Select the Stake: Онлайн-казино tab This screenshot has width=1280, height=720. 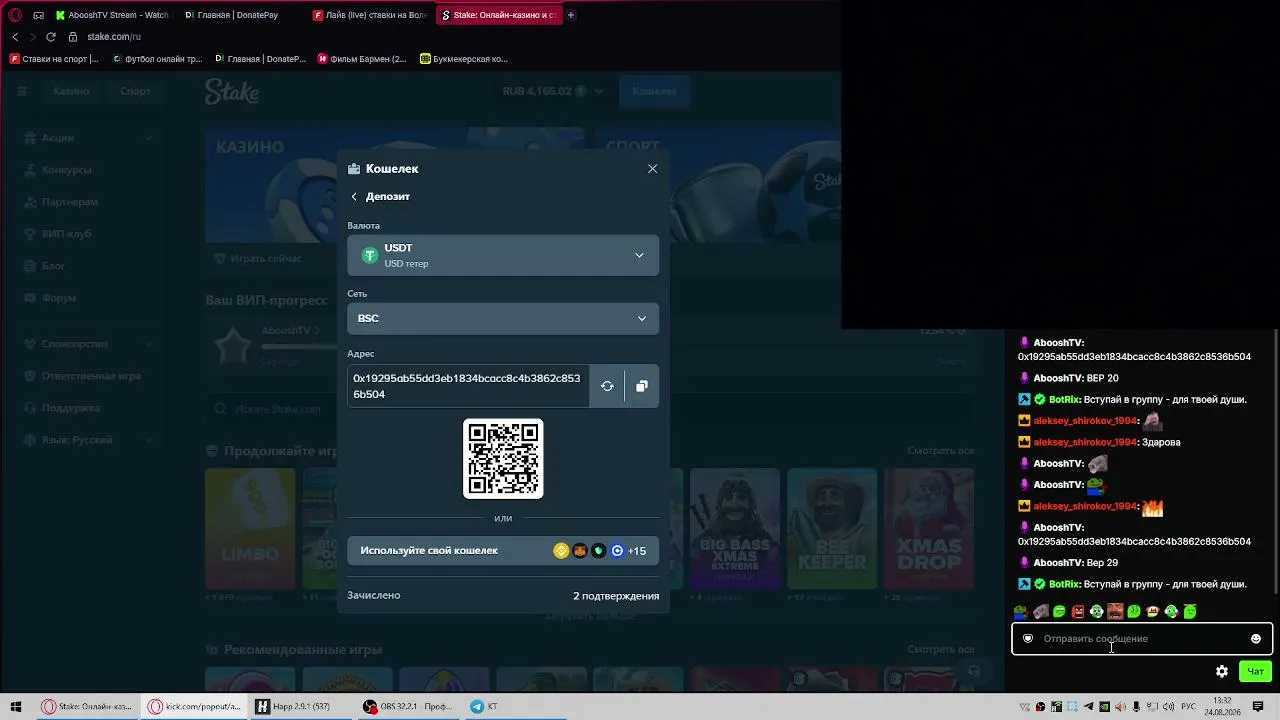coord(498,15)
